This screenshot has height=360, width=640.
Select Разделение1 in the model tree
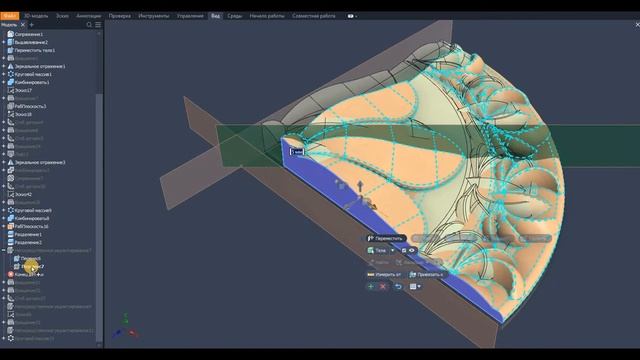point(28,234)
